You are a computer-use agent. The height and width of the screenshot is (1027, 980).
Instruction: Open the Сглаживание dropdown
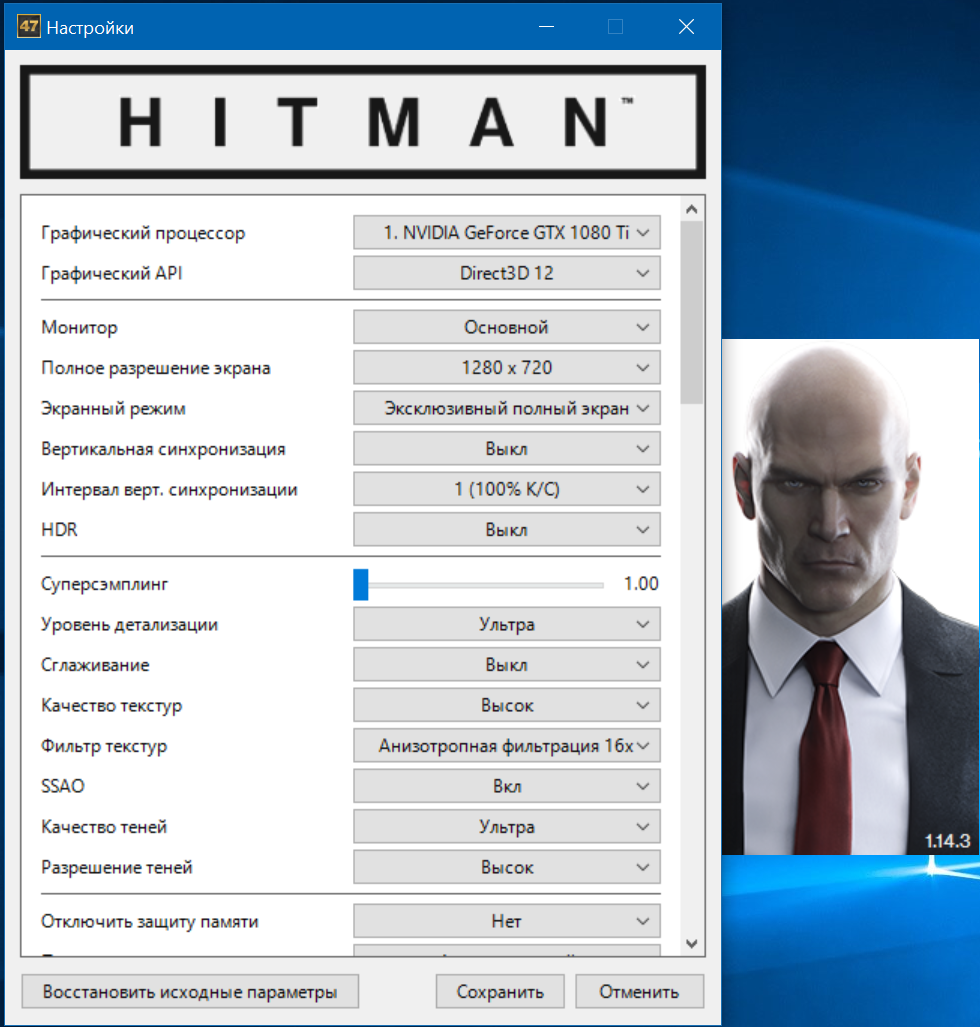tap(506, 665)
